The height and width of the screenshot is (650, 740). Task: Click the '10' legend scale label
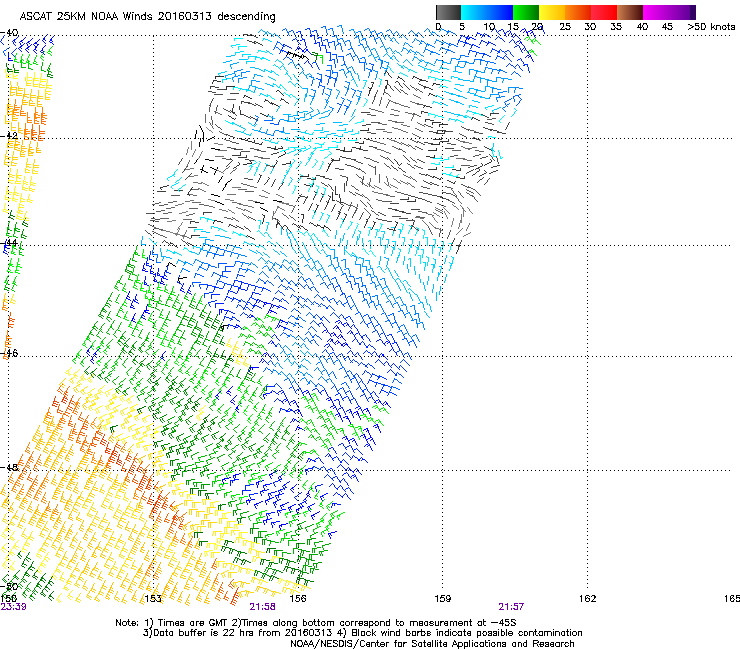click(x=489, y=27)
